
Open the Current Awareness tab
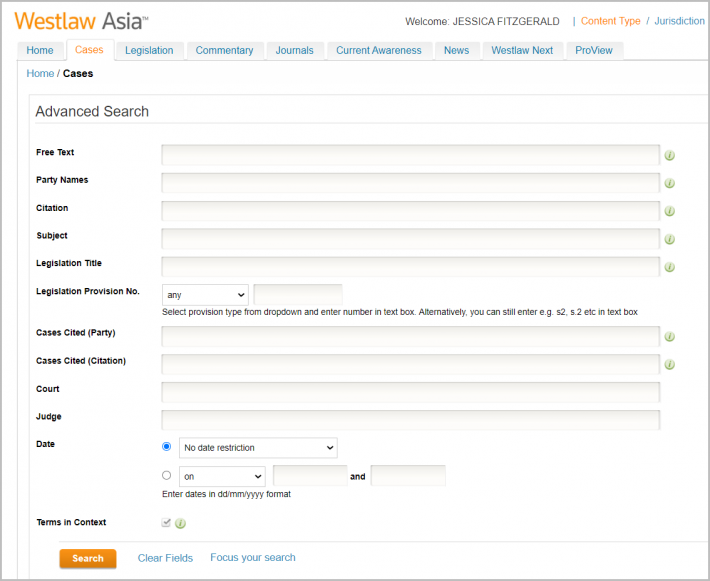click(379, 50)
